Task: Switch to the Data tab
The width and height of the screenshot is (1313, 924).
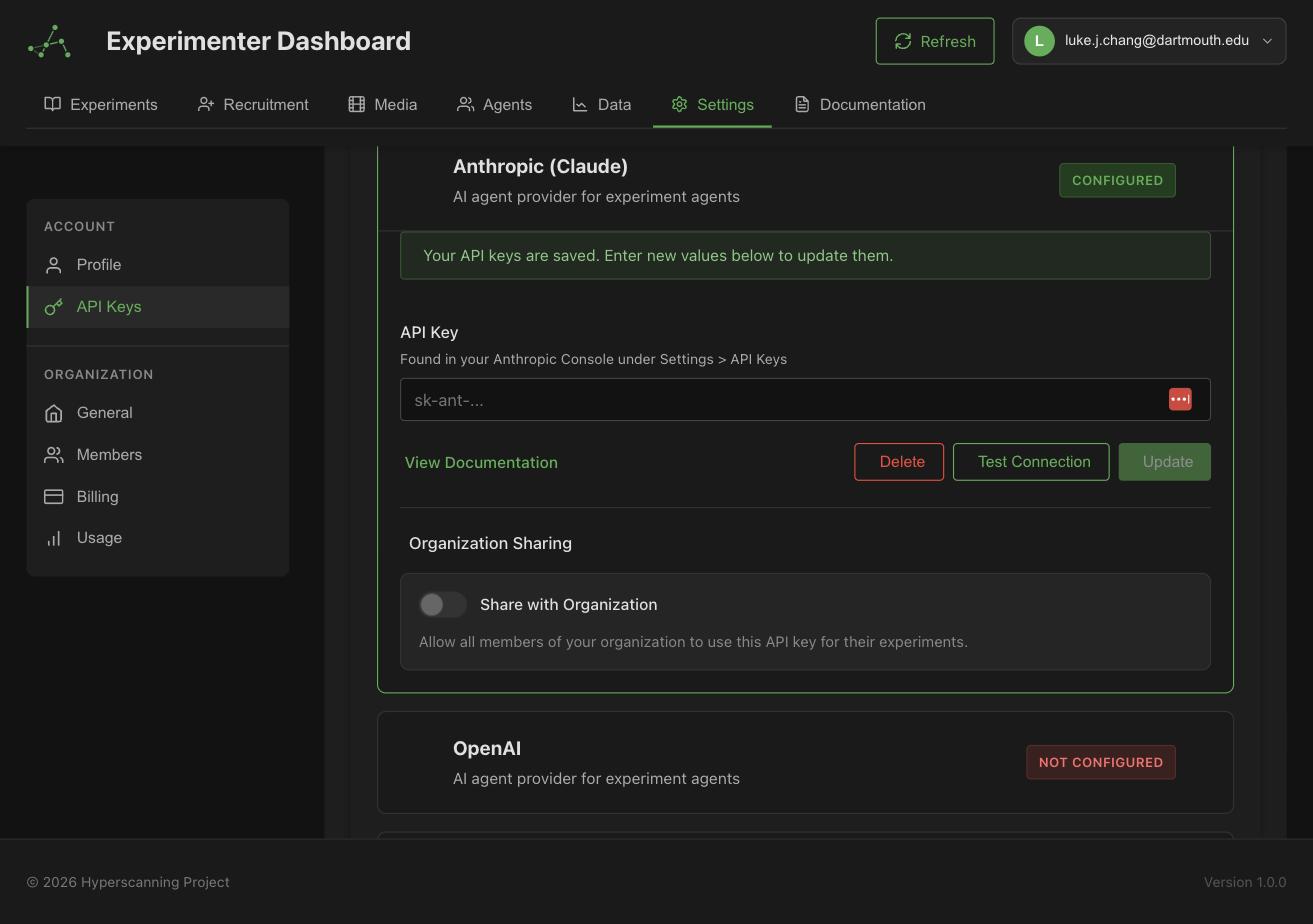Action: coord(602,104)
